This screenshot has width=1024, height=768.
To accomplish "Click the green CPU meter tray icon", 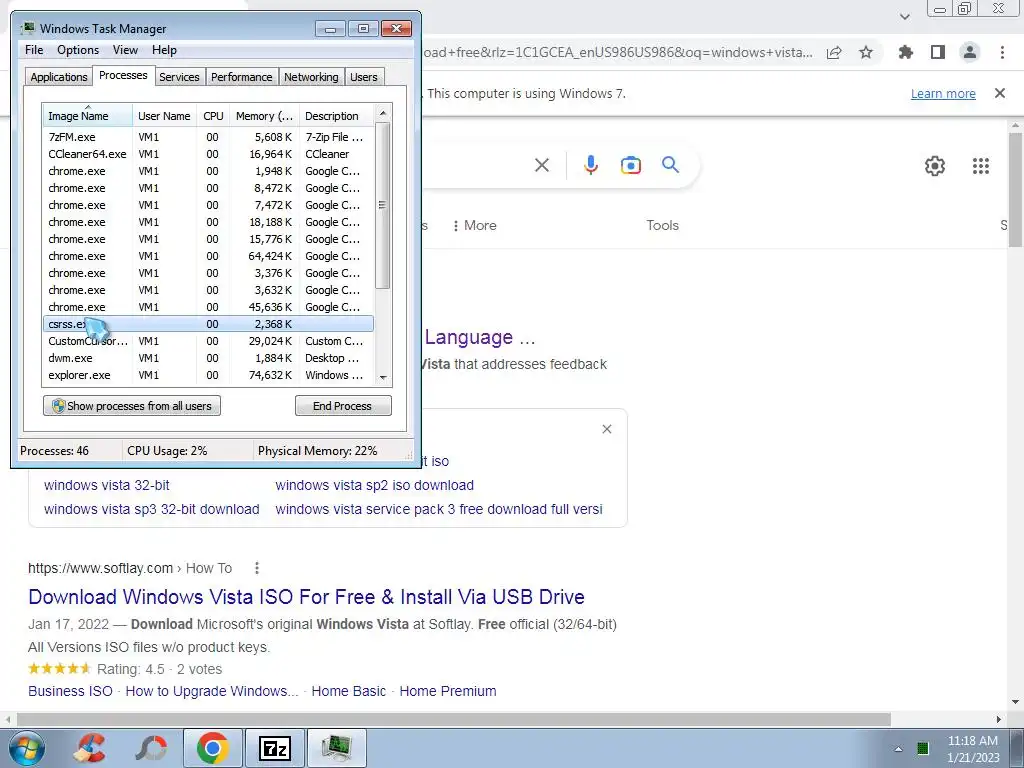I will click(x=923, y=748).
